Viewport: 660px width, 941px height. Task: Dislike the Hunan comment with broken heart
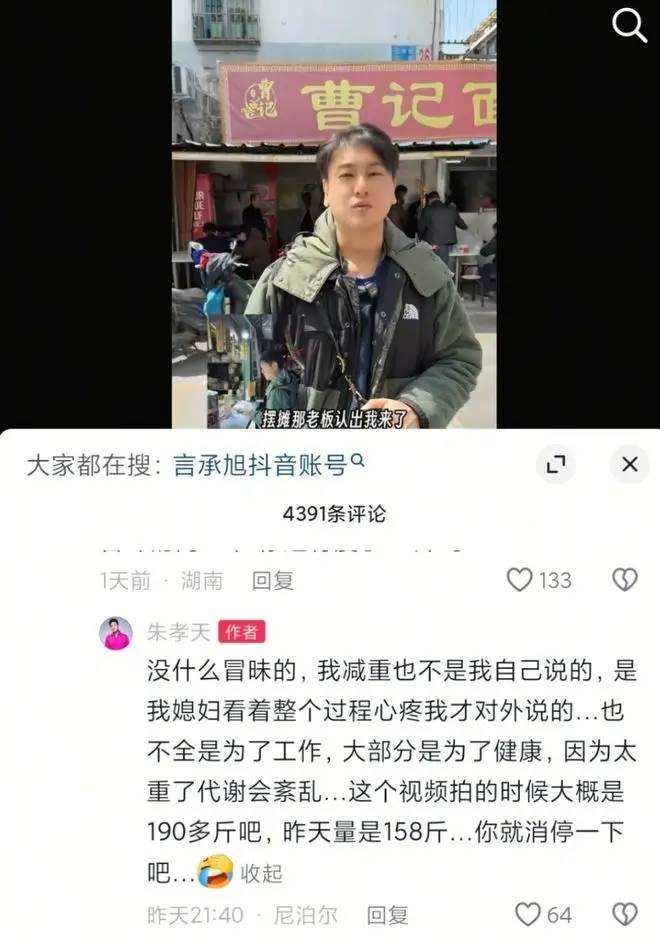pos(625,580)
